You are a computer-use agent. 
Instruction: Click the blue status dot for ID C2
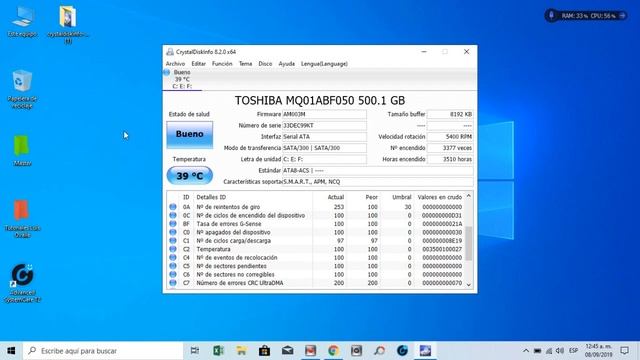173,249
